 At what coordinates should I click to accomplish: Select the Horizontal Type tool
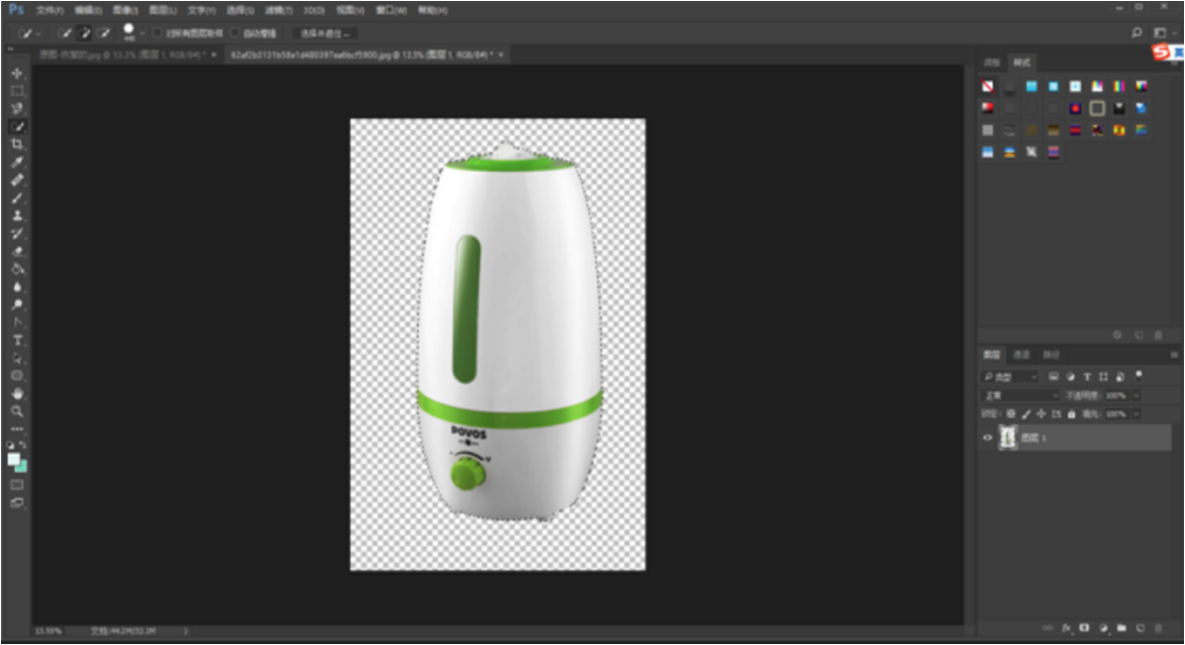tap(17, 340)
